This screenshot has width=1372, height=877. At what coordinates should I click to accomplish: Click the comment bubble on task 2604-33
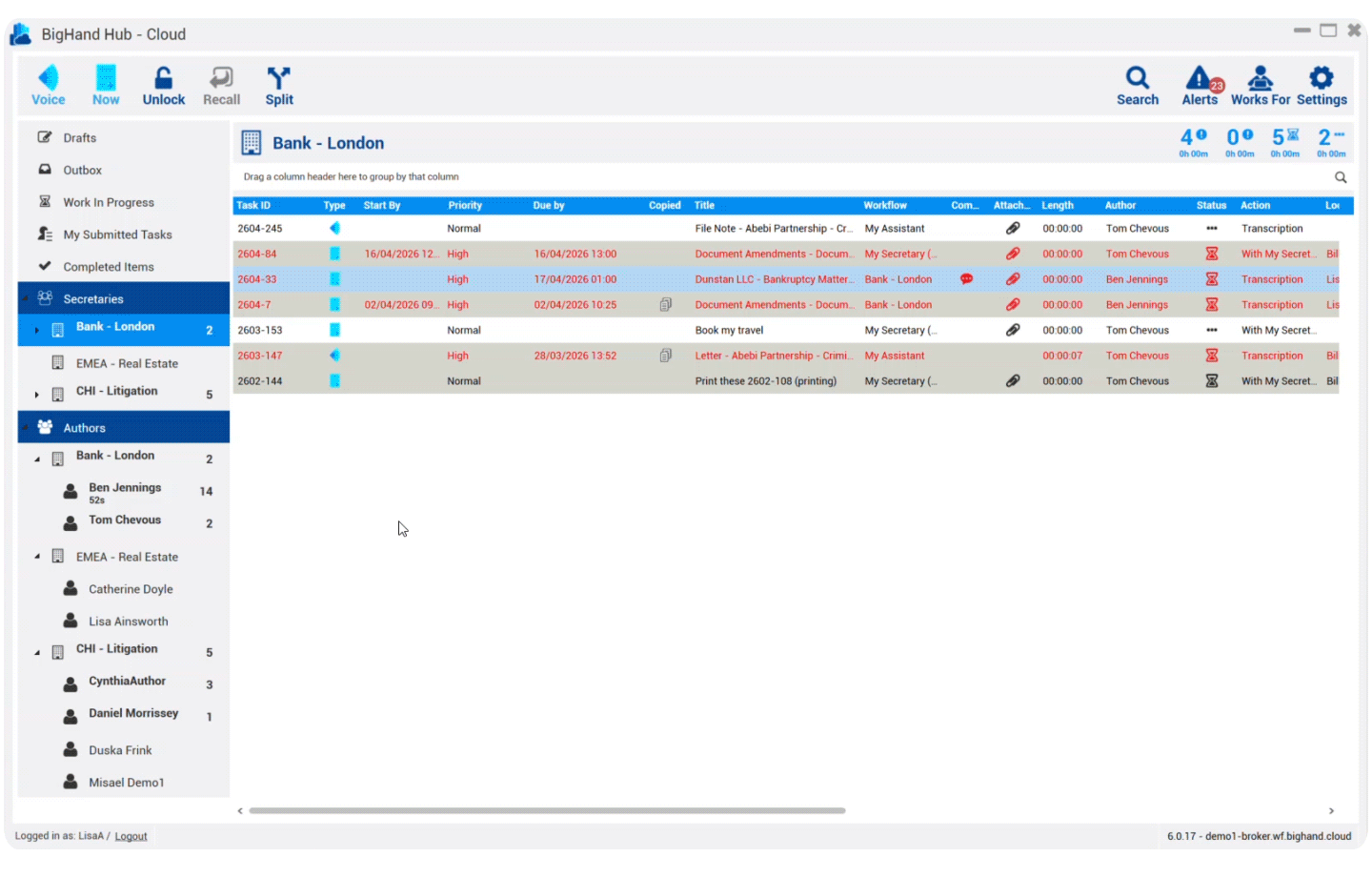point(966,279)
